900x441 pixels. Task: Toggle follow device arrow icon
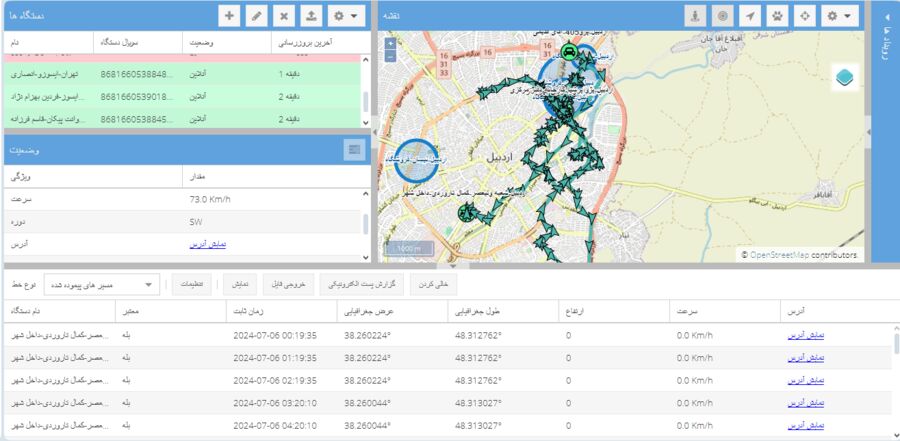pyautogui.click(x=749, y=16)
